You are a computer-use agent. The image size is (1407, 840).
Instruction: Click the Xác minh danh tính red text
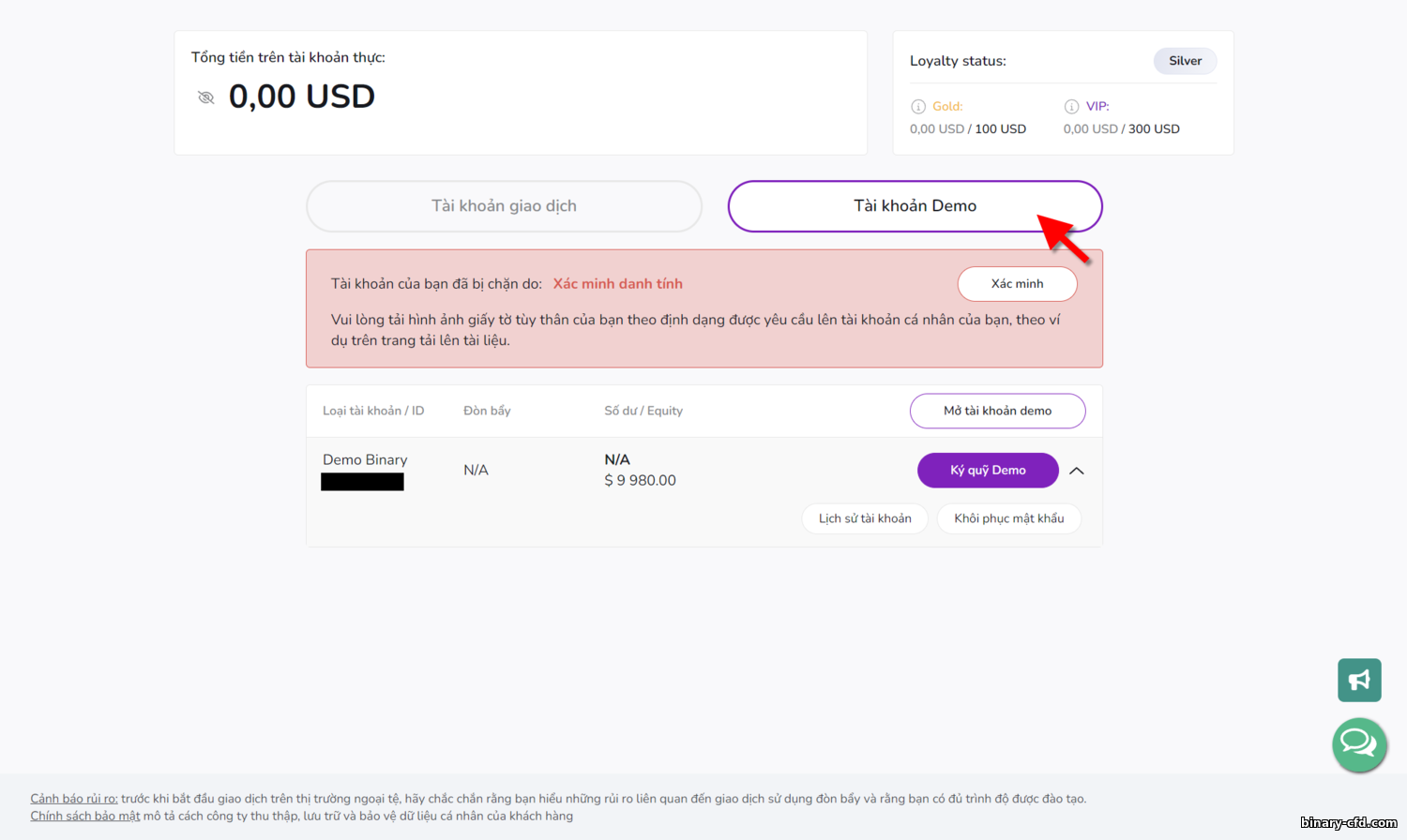(x=617, y=284)
